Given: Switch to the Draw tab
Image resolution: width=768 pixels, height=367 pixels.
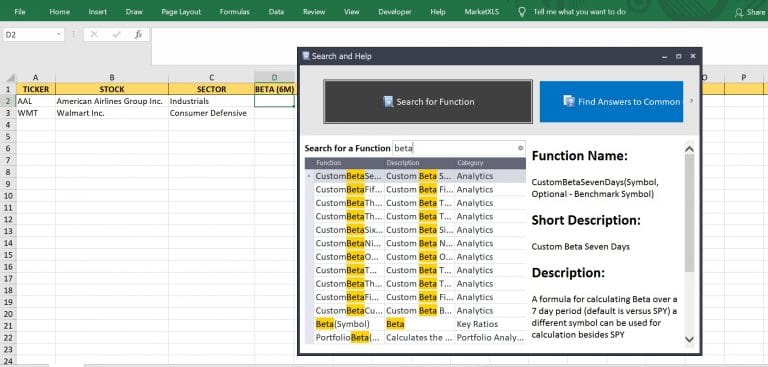Looking at the screenshot, I should (134, 12).
